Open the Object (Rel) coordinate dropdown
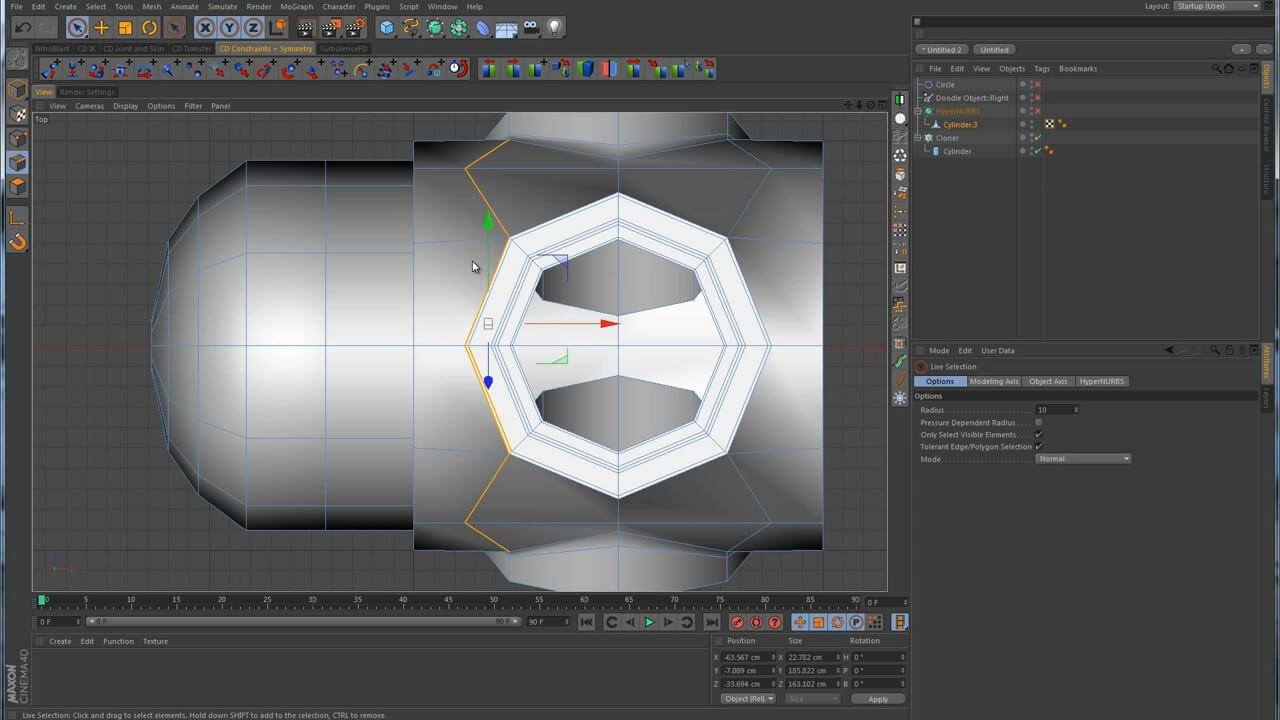1280x720 pixels. [749, 699]
